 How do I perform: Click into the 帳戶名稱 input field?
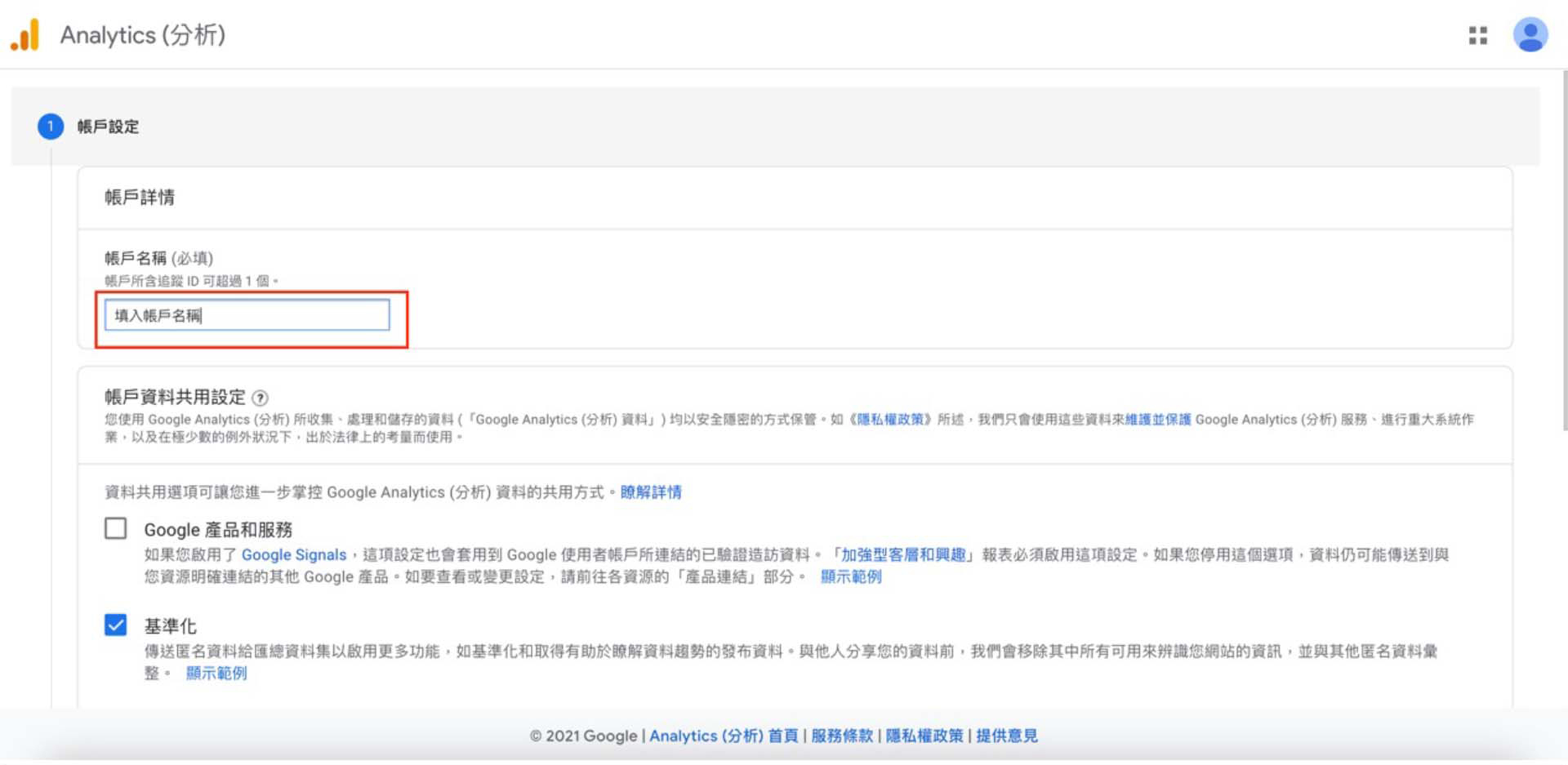pos(247,315)
